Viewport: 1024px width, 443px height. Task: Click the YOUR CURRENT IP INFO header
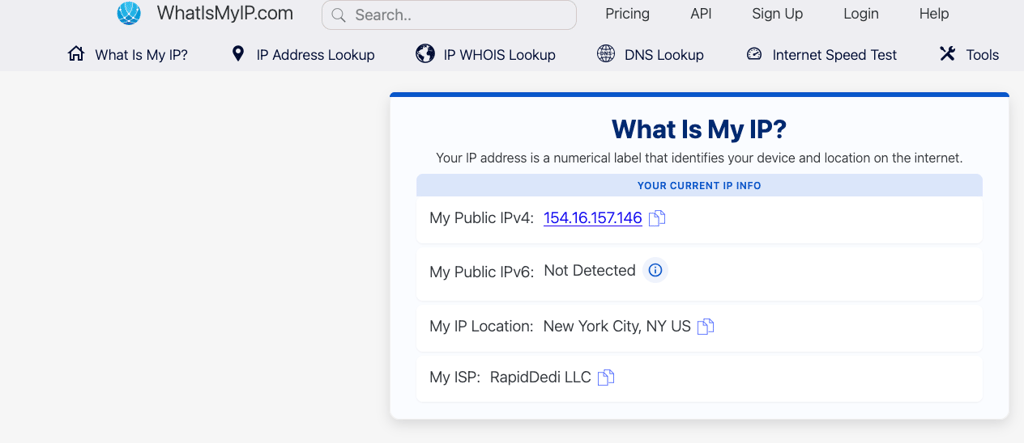pyautogui.click(x=699, y=186)
